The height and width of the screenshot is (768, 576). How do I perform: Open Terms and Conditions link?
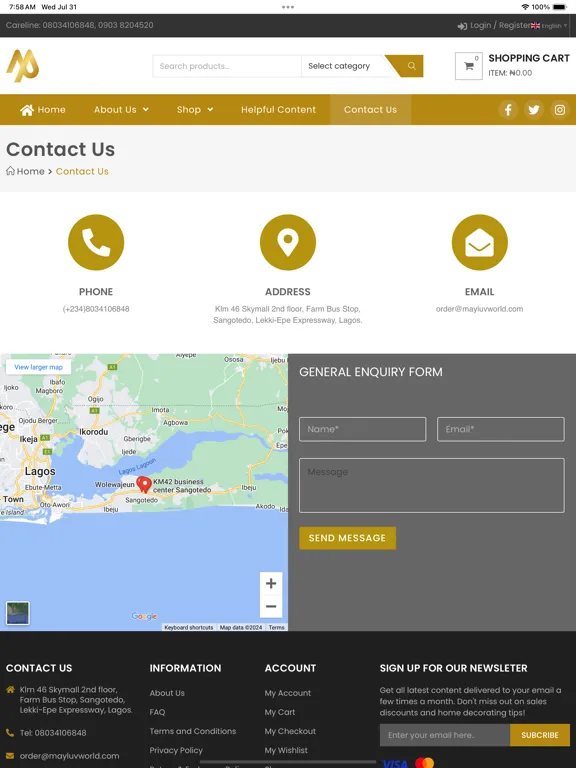(192, 731)
